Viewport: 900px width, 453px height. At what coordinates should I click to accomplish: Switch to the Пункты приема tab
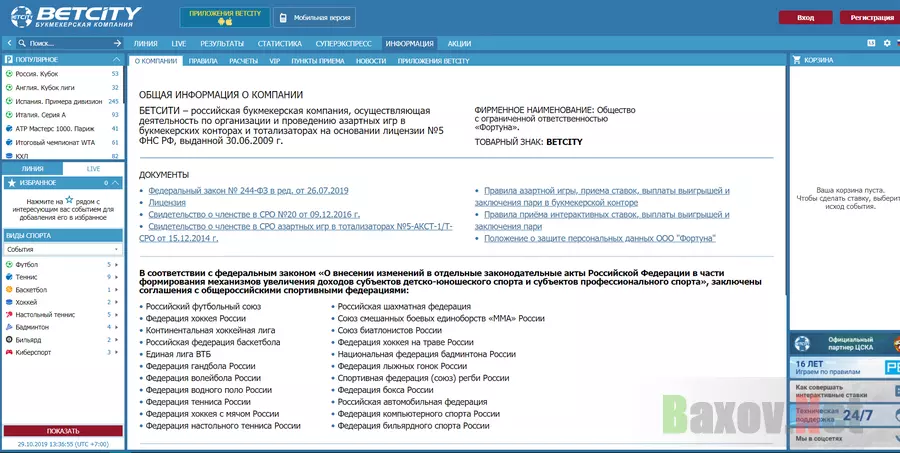317,61
